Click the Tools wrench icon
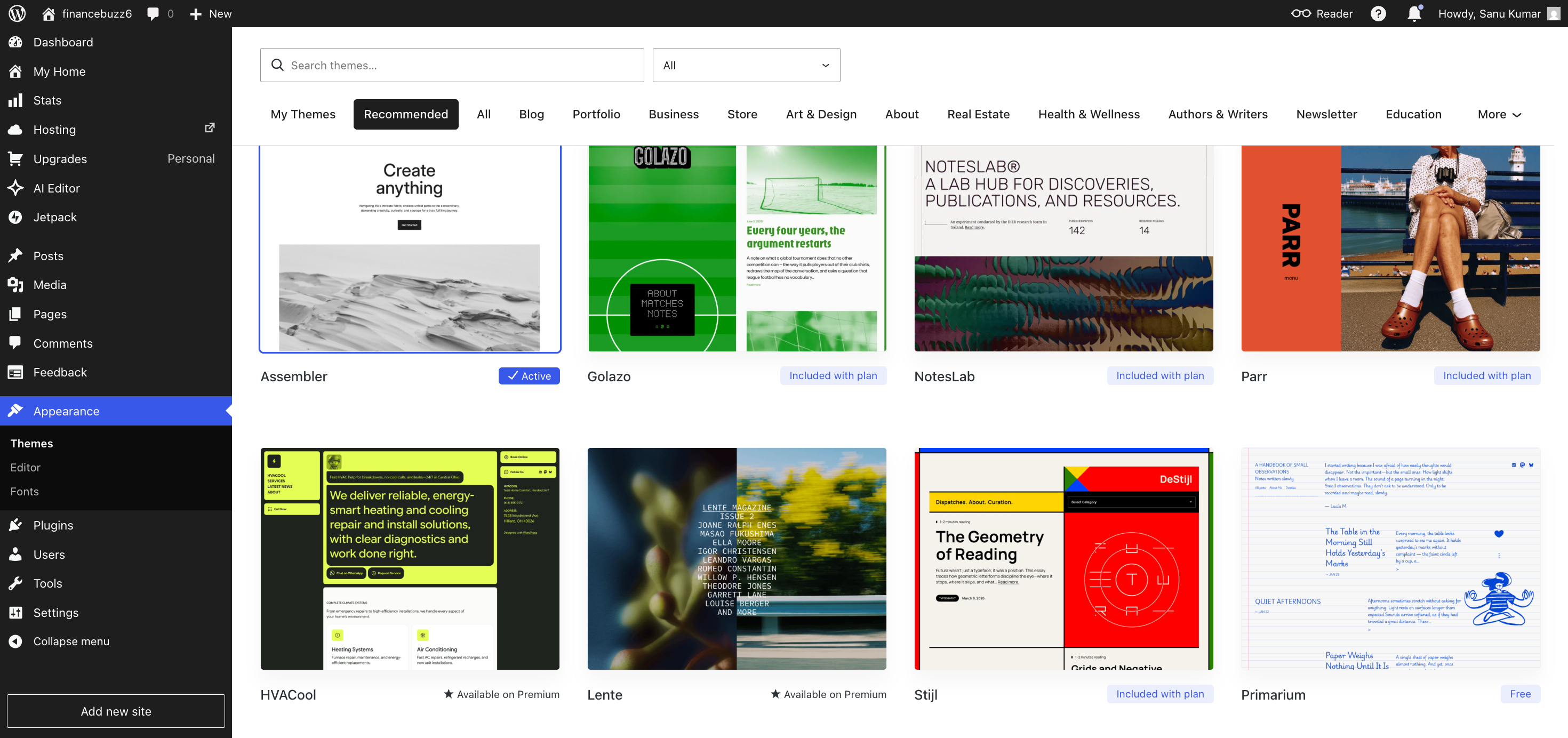 pyautogui.click(x=16, y=583)
